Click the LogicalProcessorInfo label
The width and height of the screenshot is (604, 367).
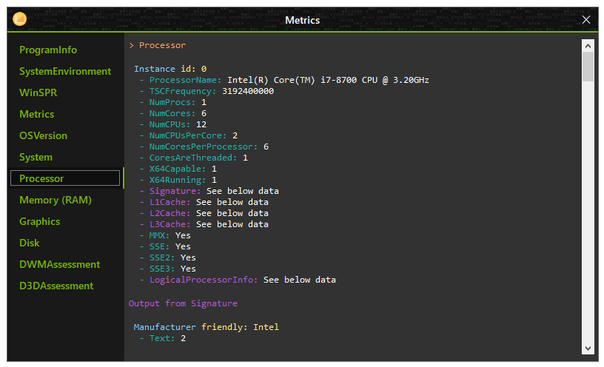pos(203,280)
